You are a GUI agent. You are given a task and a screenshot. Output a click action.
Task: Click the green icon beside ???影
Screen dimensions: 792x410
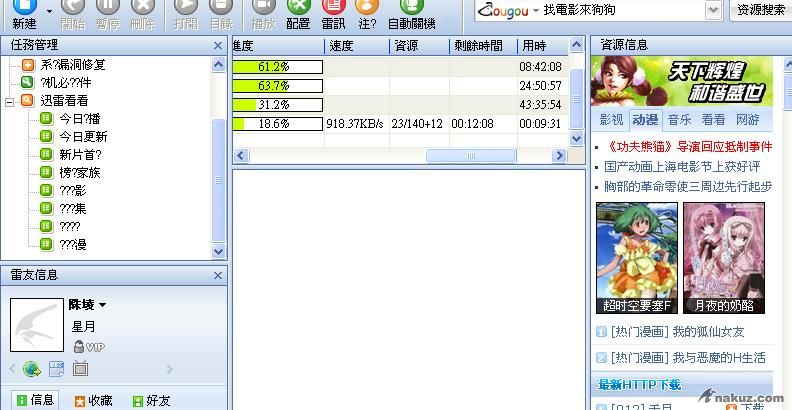pyautogui.click(x=46, y=190)
